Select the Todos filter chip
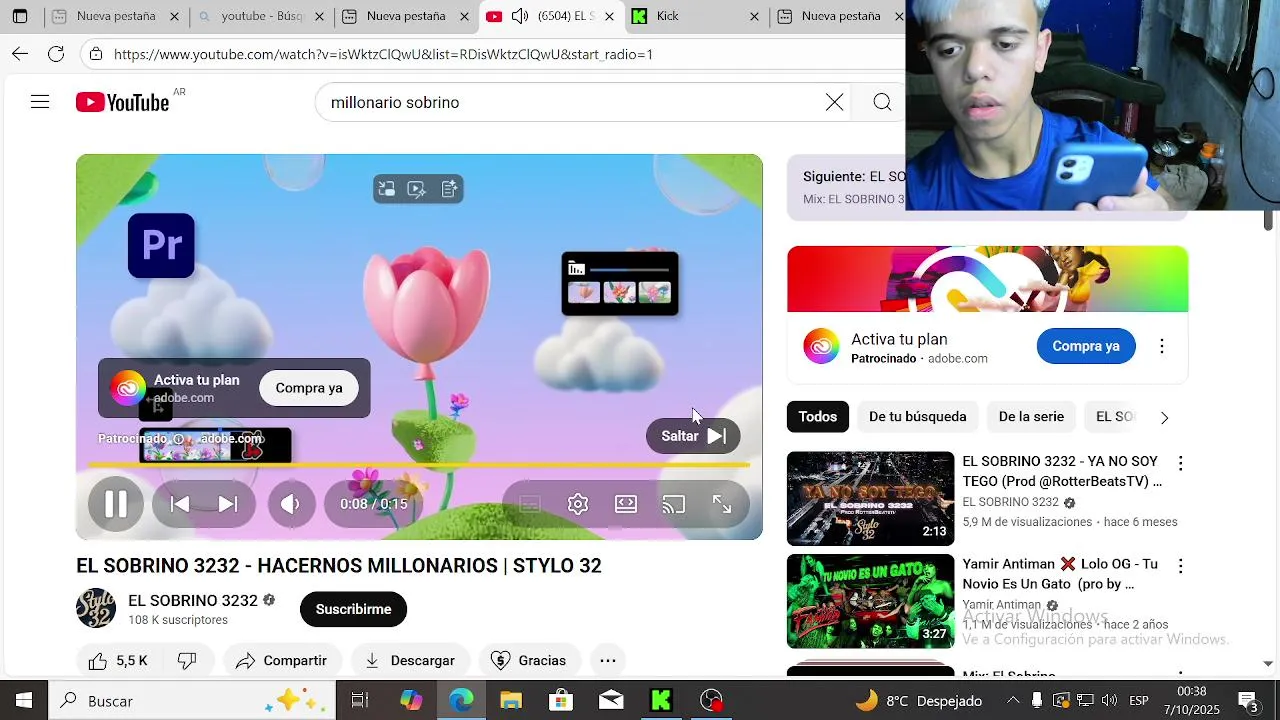Screen dimensions: 1280x720 point(817,416)
